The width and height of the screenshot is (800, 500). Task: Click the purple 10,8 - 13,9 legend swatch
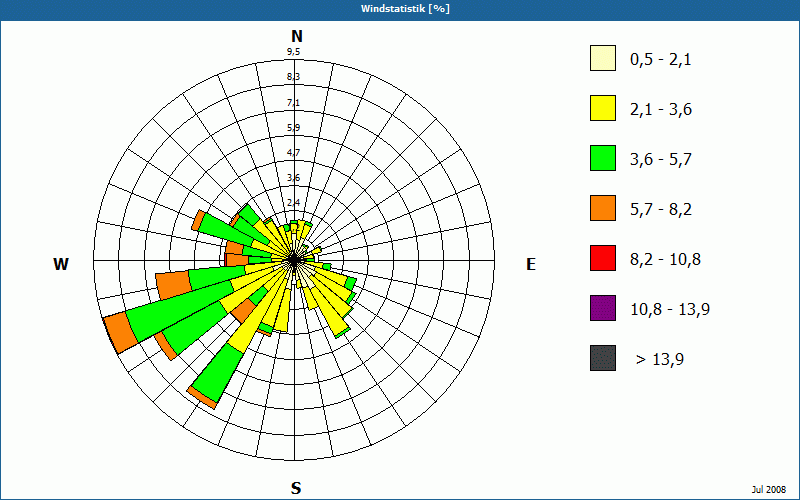pyautogui.click(x=603, y=308)
